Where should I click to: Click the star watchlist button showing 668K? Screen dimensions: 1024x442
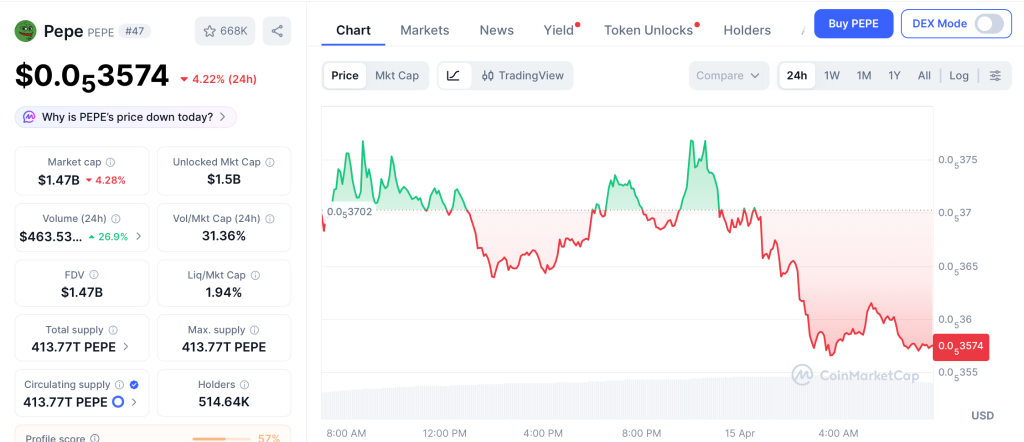pos(225,31)
